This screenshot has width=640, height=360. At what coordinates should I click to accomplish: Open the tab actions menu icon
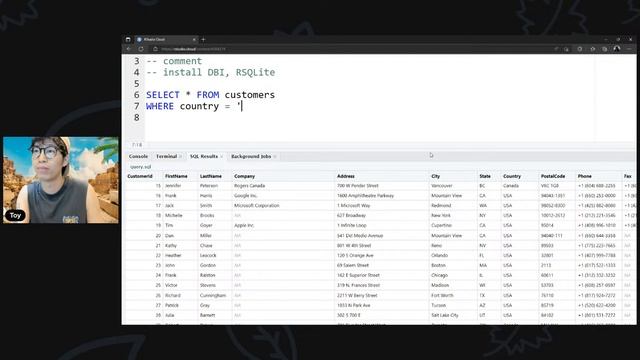pyautogui.click(x=128, y=40)
